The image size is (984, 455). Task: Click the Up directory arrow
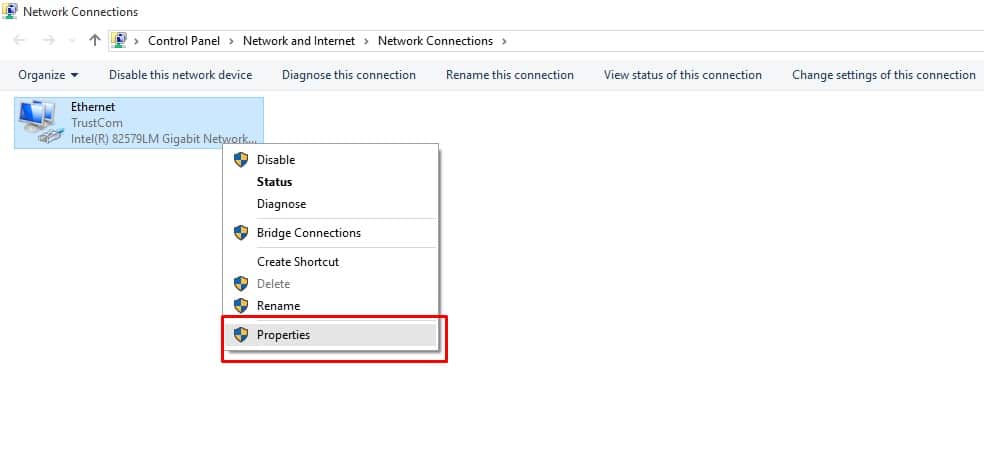(x=95, y=41)
